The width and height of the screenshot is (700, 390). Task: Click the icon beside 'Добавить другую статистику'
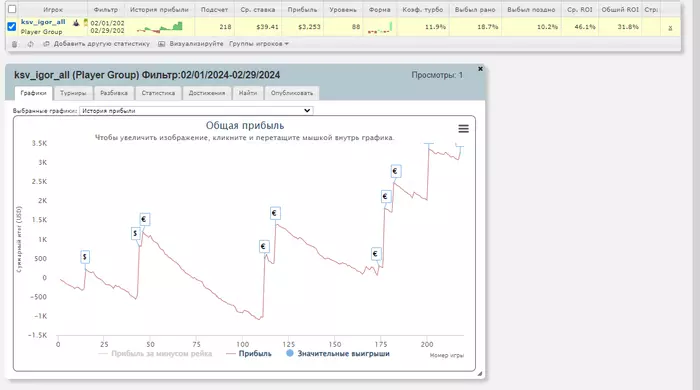(46, 44)
